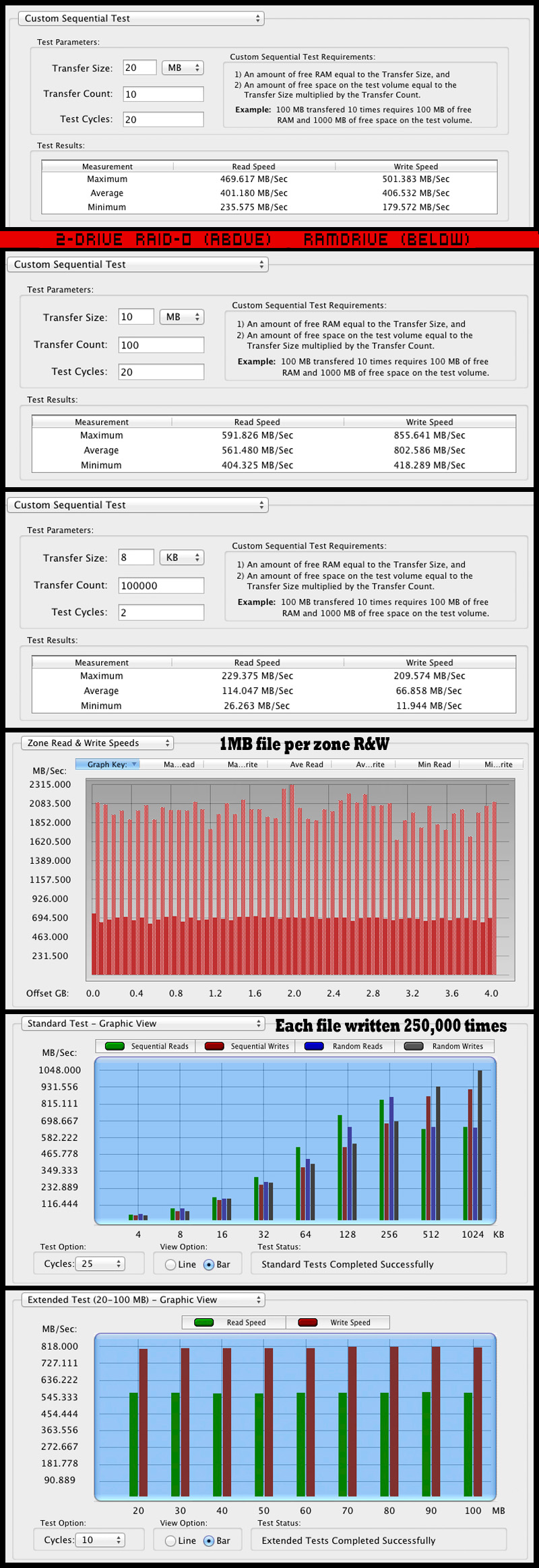The height and width of the screenshot is (1568, 539).
Task: Click the green Read Speed legend swatch
Action: 204,1323
